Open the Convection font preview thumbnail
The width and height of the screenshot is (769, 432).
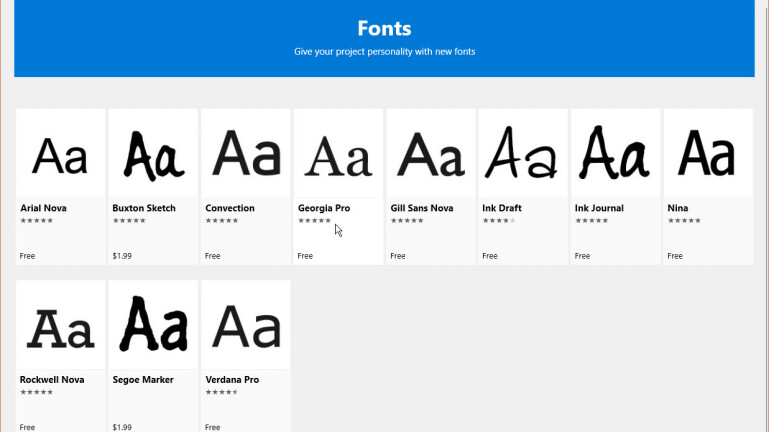(x=246, y=153)
